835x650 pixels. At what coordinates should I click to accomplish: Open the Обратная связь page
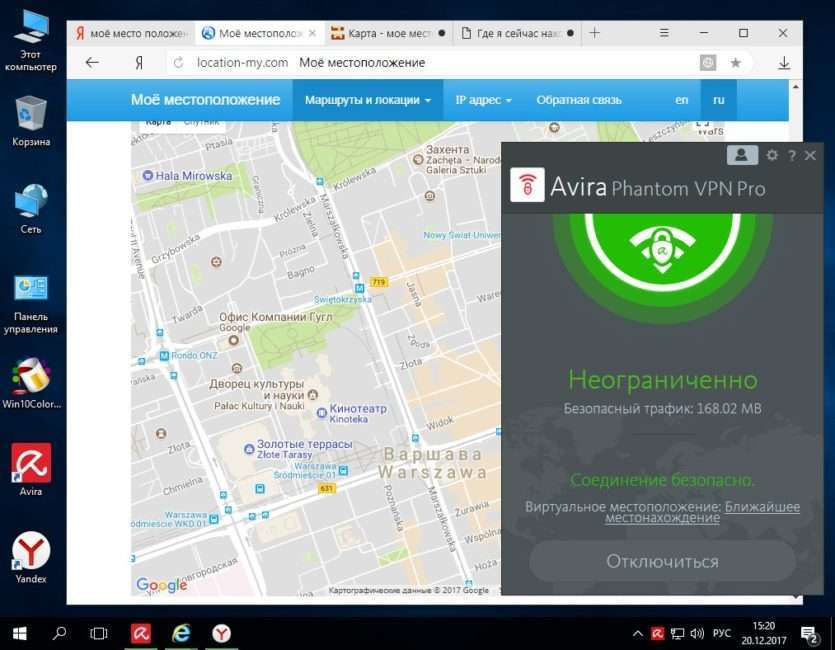pyautogui.click(x=579, y=100)
